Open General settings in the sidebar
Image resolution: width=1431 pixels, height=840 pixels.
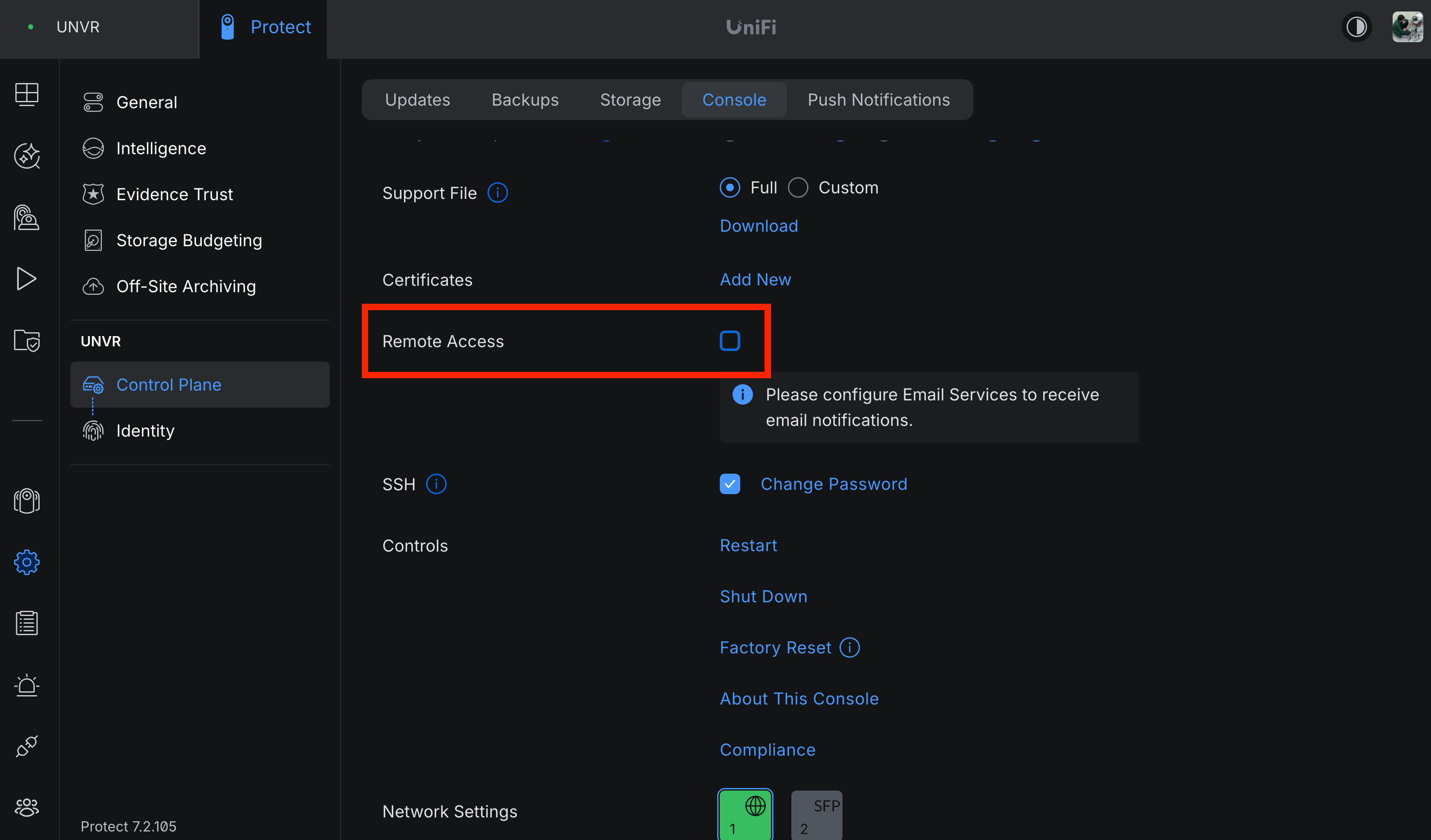(x=200, y=102)
